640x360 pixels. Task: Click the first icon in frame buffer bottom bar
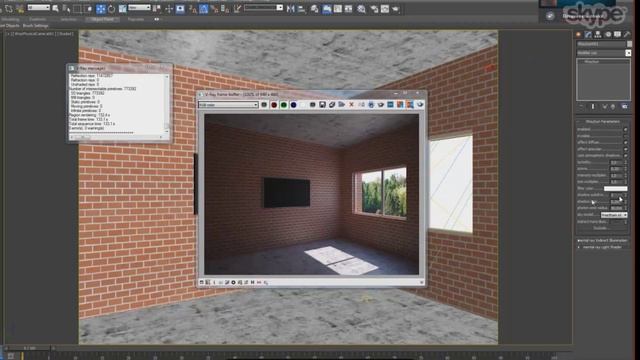[202, 282]
